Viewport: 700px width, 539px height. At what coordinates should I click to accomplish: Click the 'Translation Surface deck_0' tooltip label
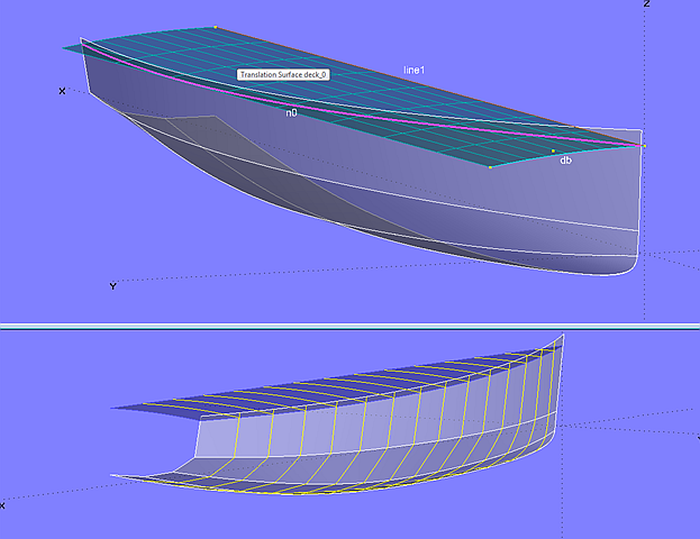(x=284, y=75)
